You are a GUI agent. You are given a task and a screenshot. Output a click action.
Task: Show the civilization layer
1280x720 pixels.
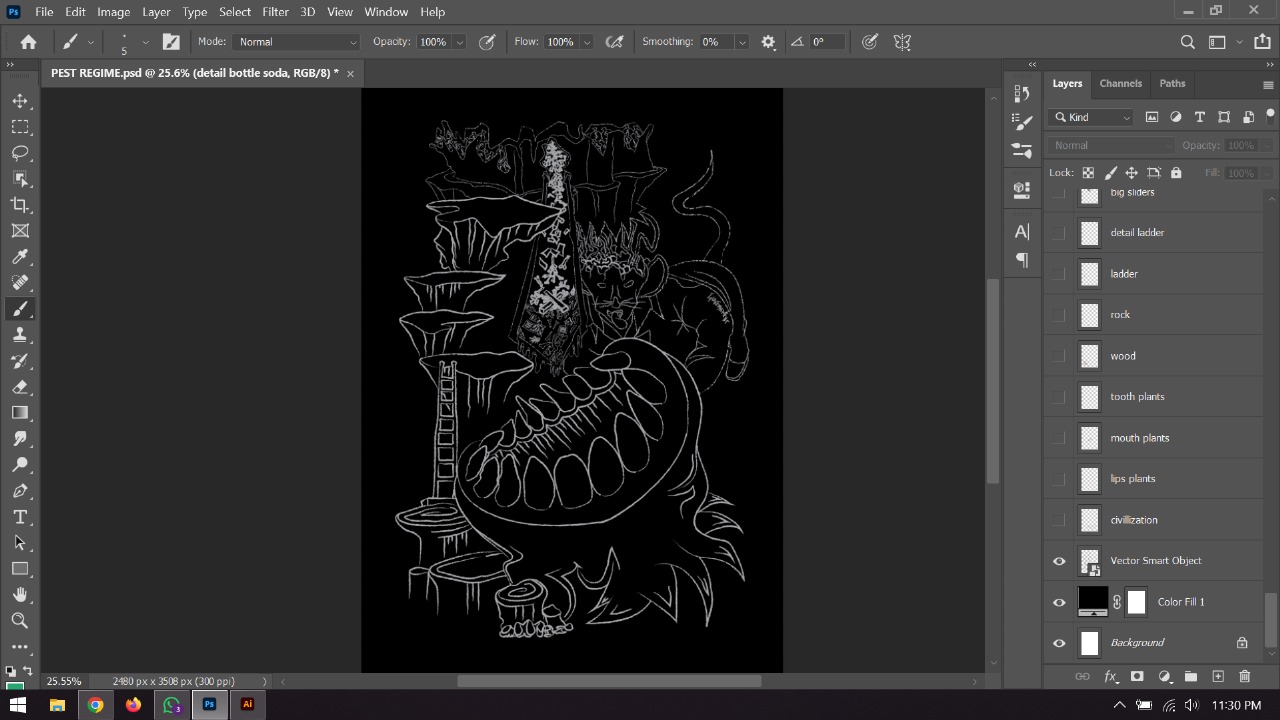pos(1059,520)
